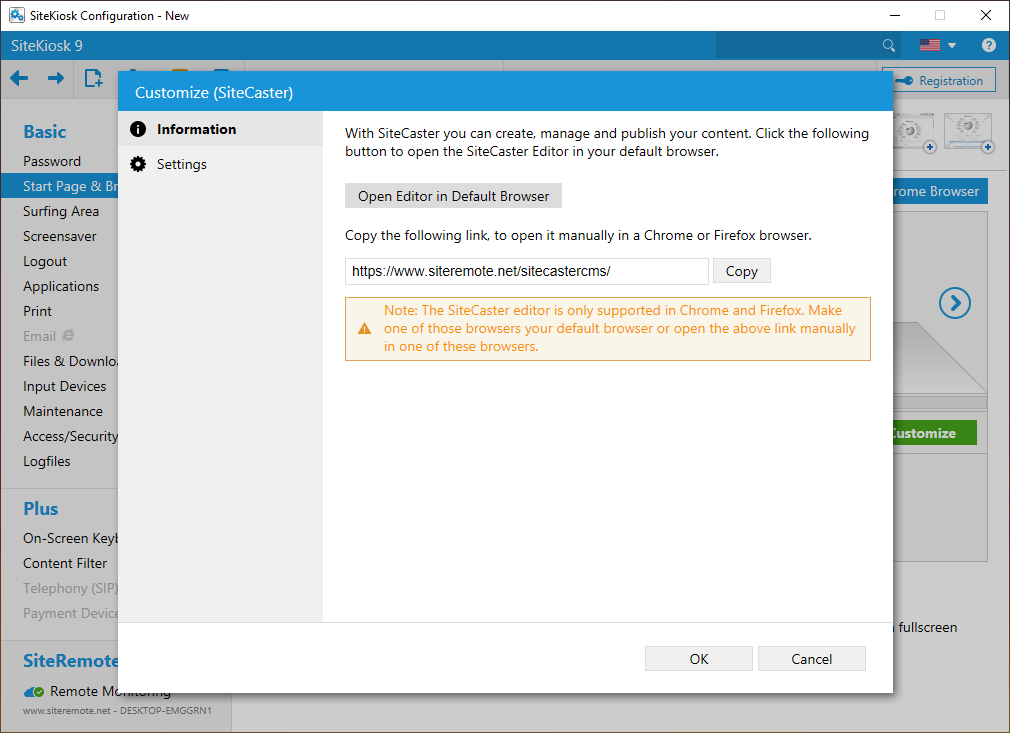Click the help question mark icon

tap(988, 45)
